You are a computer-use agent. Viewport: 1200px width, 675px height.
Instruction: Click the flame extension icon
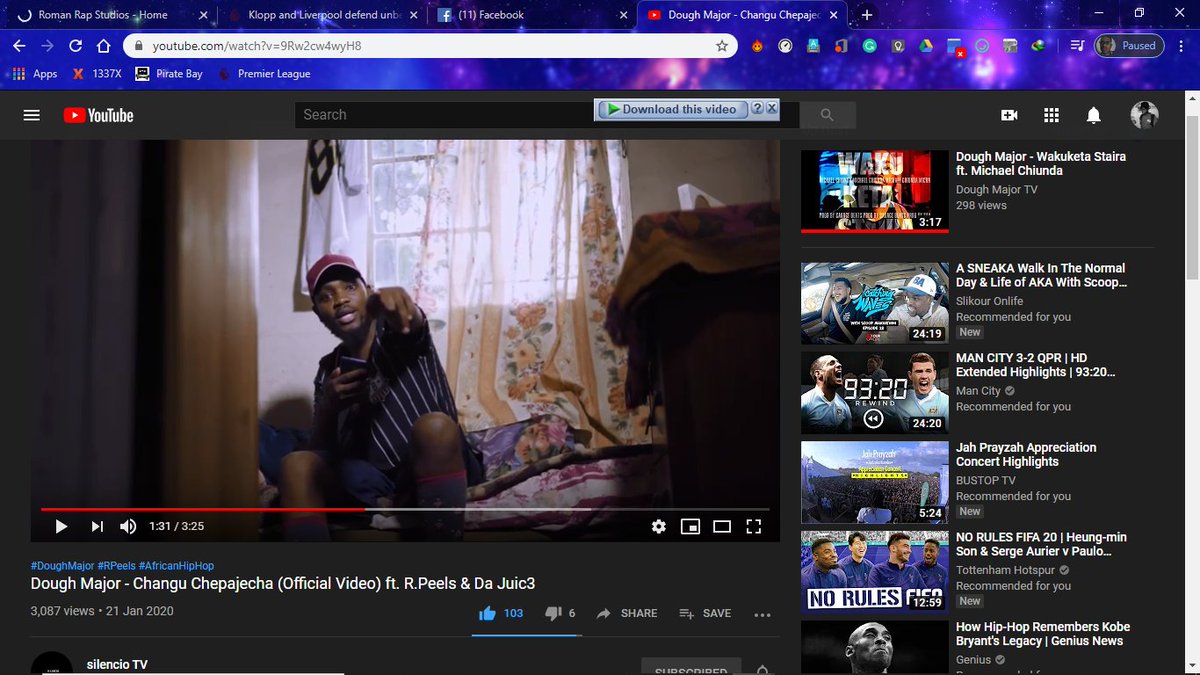tap(757, 46)
